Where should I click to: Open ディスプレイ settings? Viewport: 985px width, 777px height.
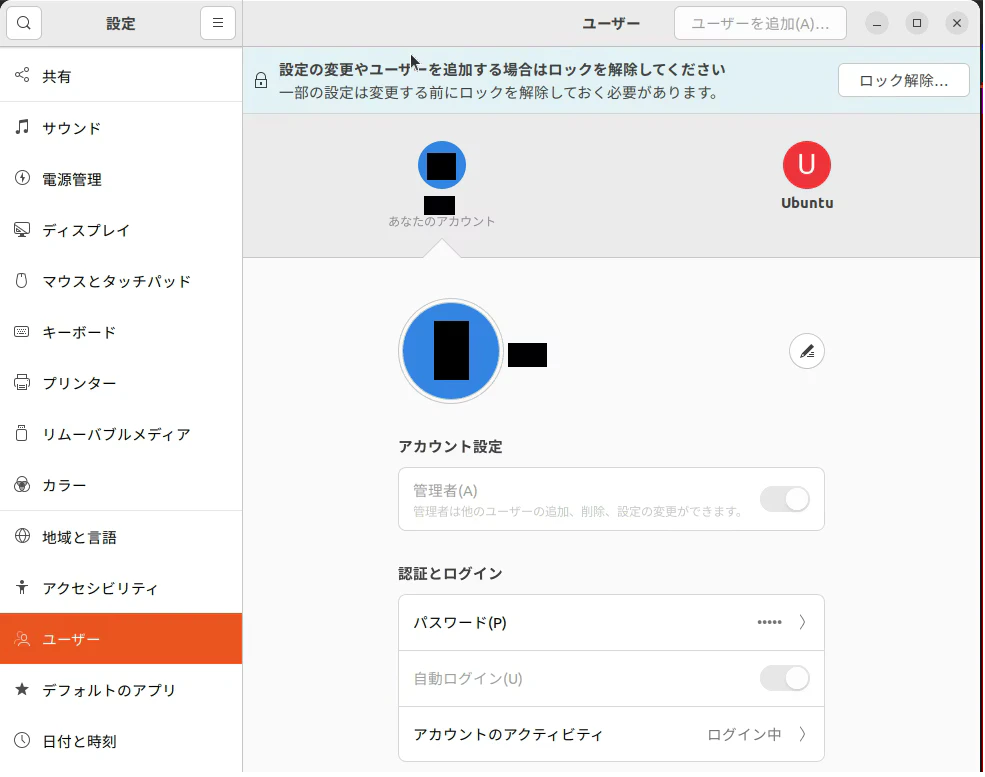121,230
